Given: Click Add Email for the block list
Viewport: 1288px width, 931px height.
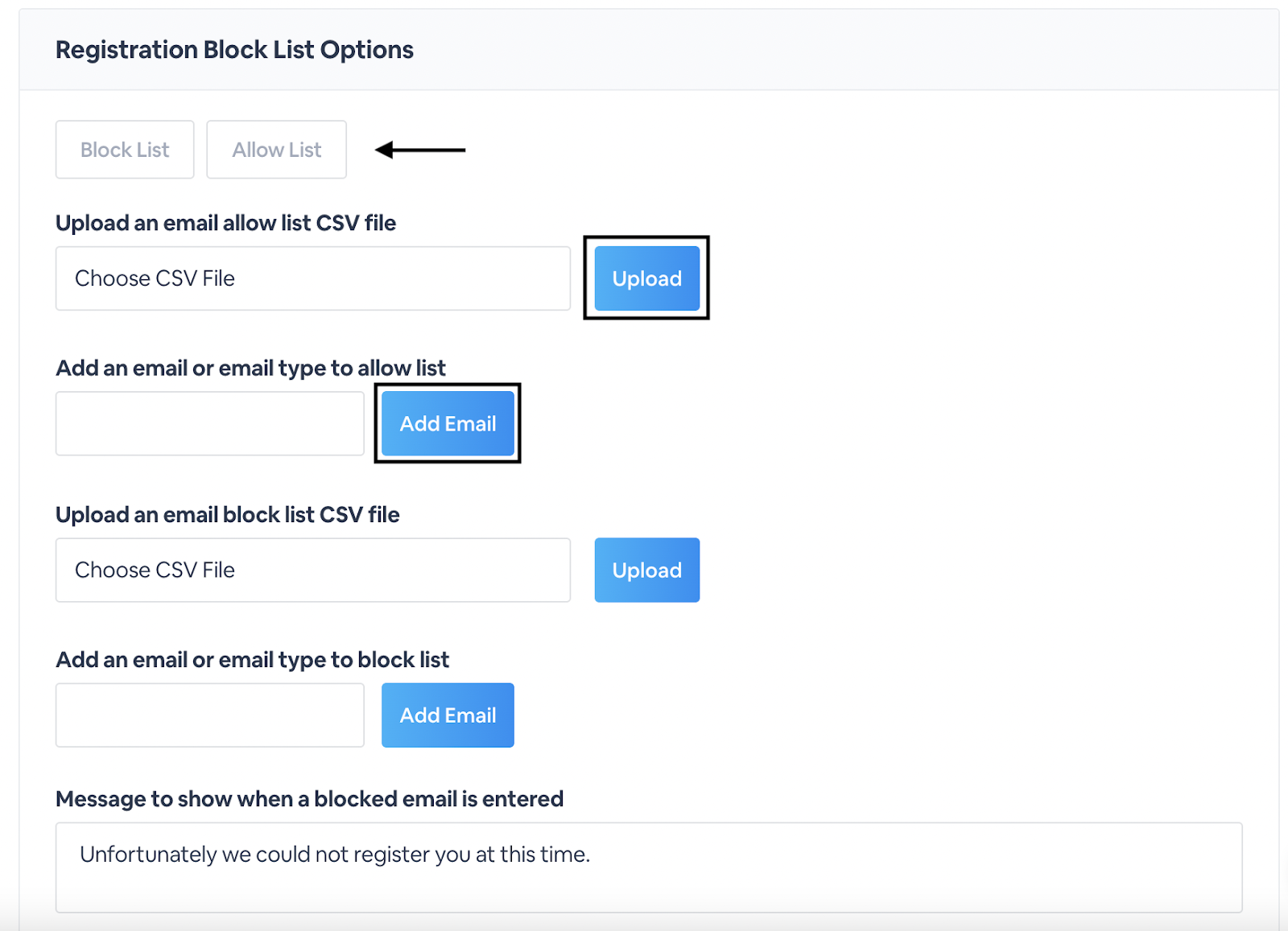Looking at the screenshot, I should click(448, 715).
